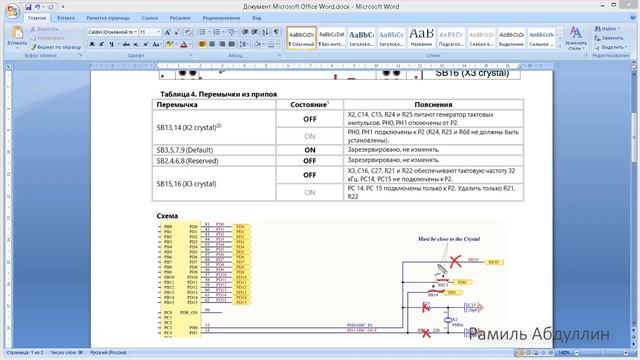640x360 pixels.
Task: Show or hide paragraph marks ¶
Action: point(276,32)
